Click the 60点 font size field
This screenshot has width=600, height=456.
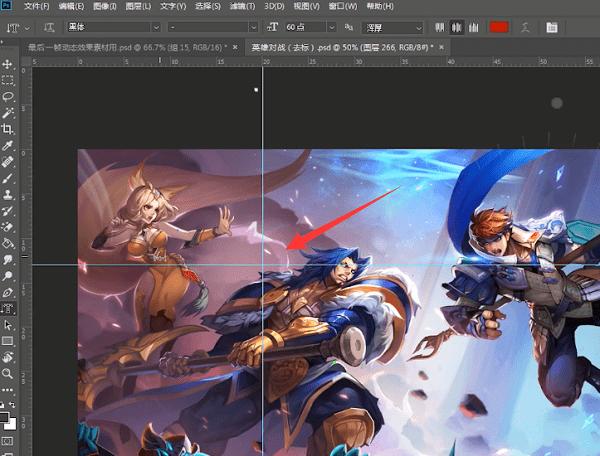coord(305,27)
